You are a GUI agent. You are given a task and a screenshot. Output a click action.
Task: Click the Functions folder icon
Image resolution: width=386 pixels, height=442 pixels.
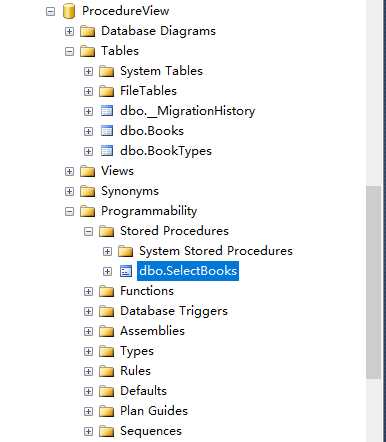(107, 291)
